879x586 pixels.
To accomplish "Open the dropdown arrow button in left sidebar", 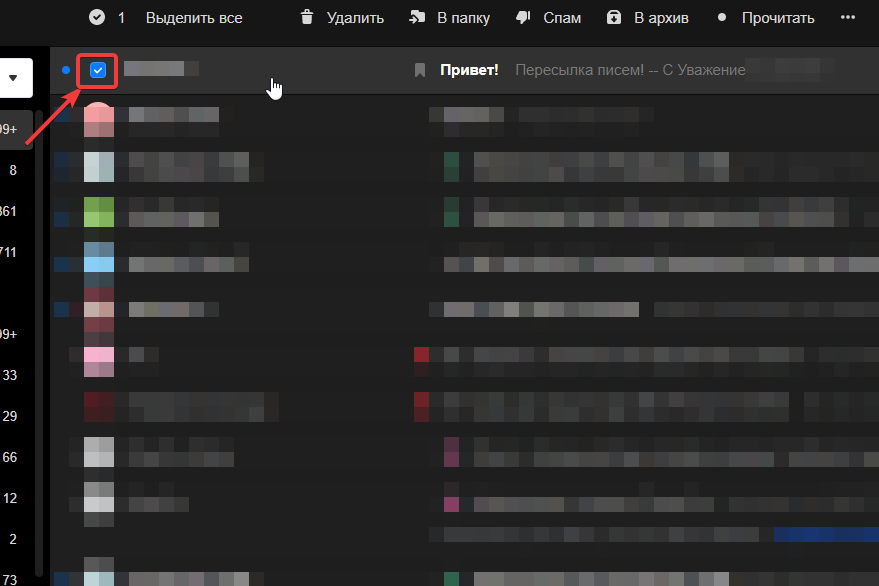I will pyautogui.click(x=13, y=78).
